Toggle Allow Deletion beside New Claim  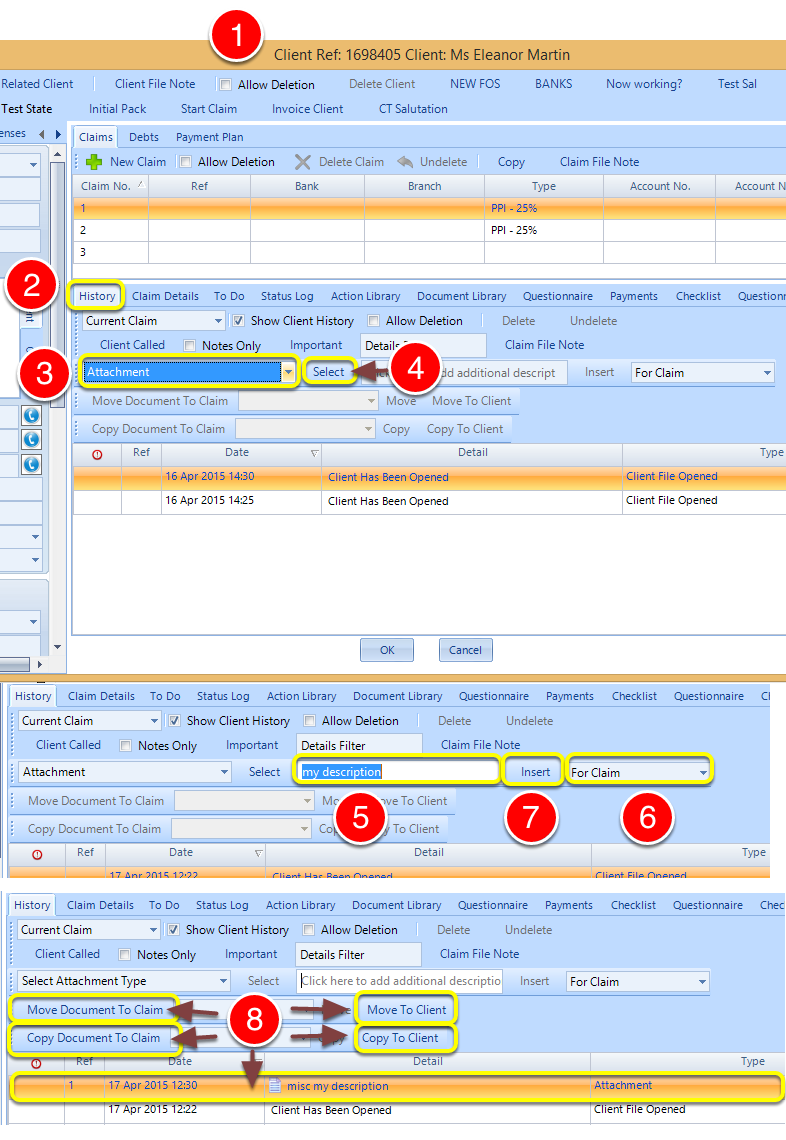pyautogui.click(x=185, y=161)
